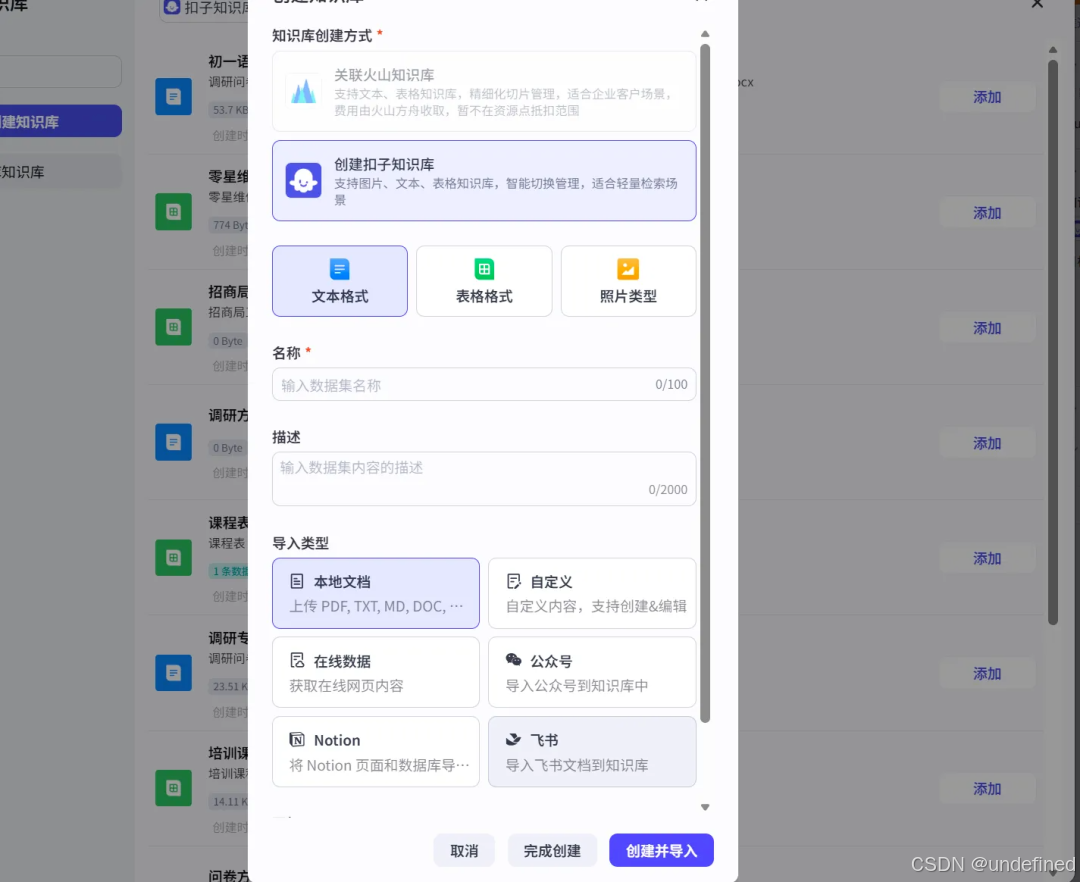Click the downward scroll arrow of the dialog
Screen dimensions: 1080x882
pos(705,806)
